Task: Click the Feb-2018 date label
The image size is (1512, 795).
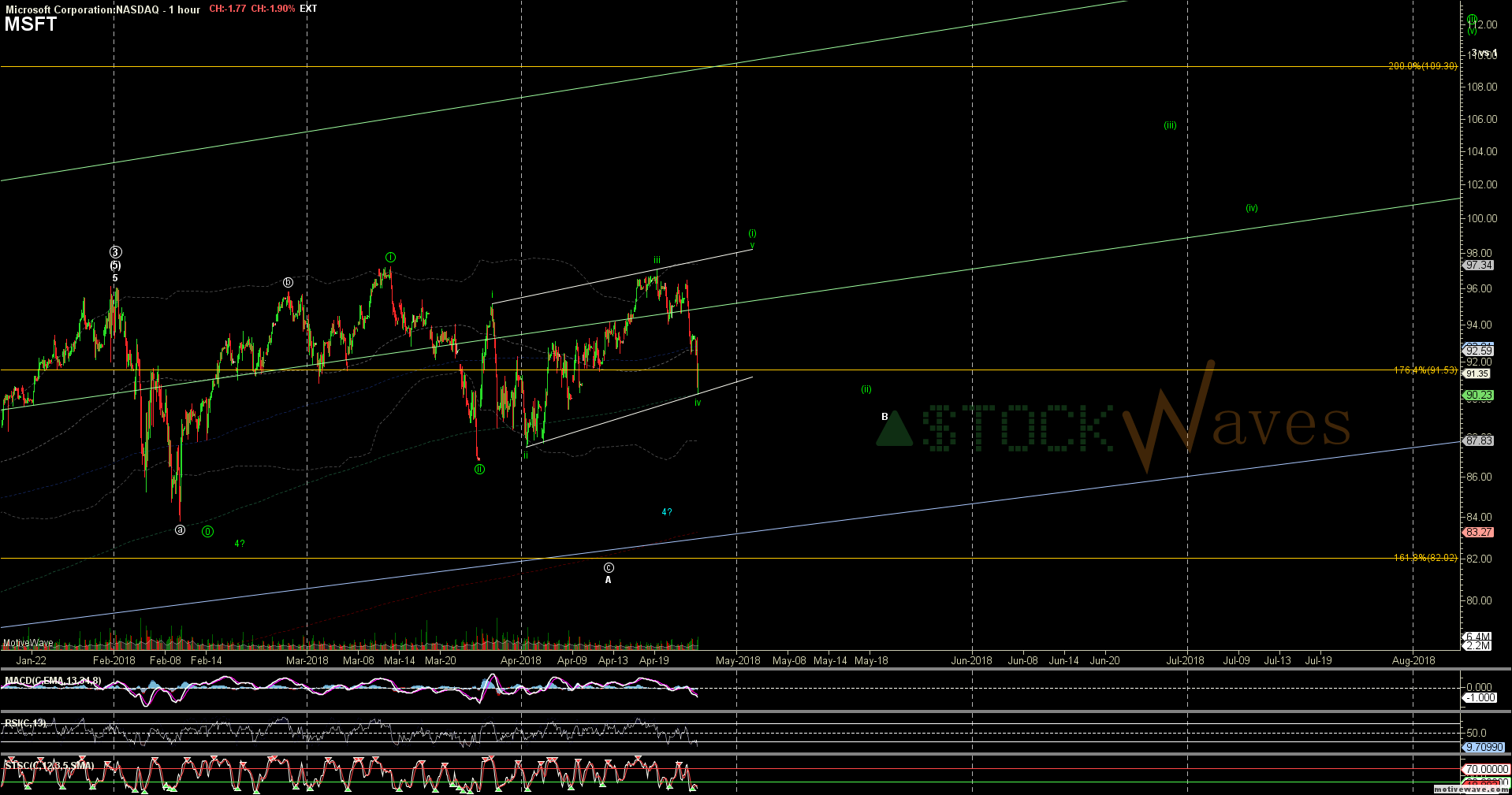Action: click(x=114, y=660)
